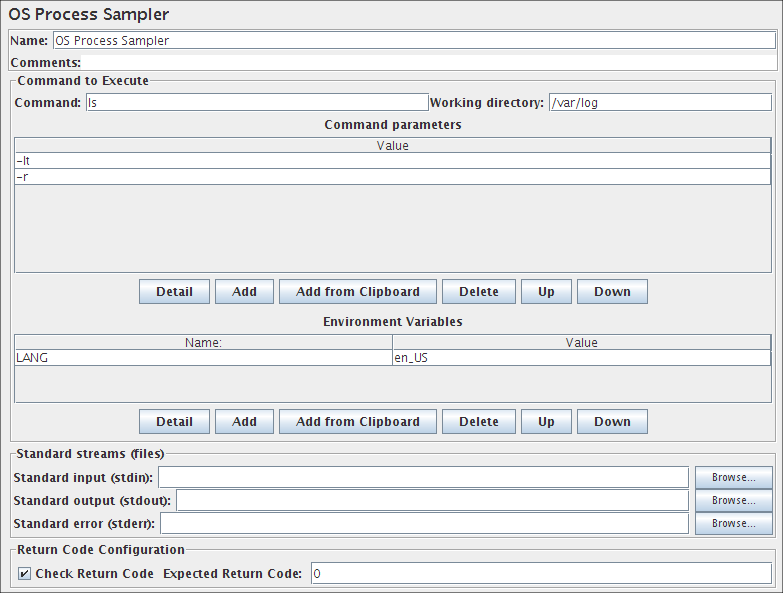Click the Expected Return Code field
Image resolution: width=783 pixels, height=593 pixels.
(540, 574)
